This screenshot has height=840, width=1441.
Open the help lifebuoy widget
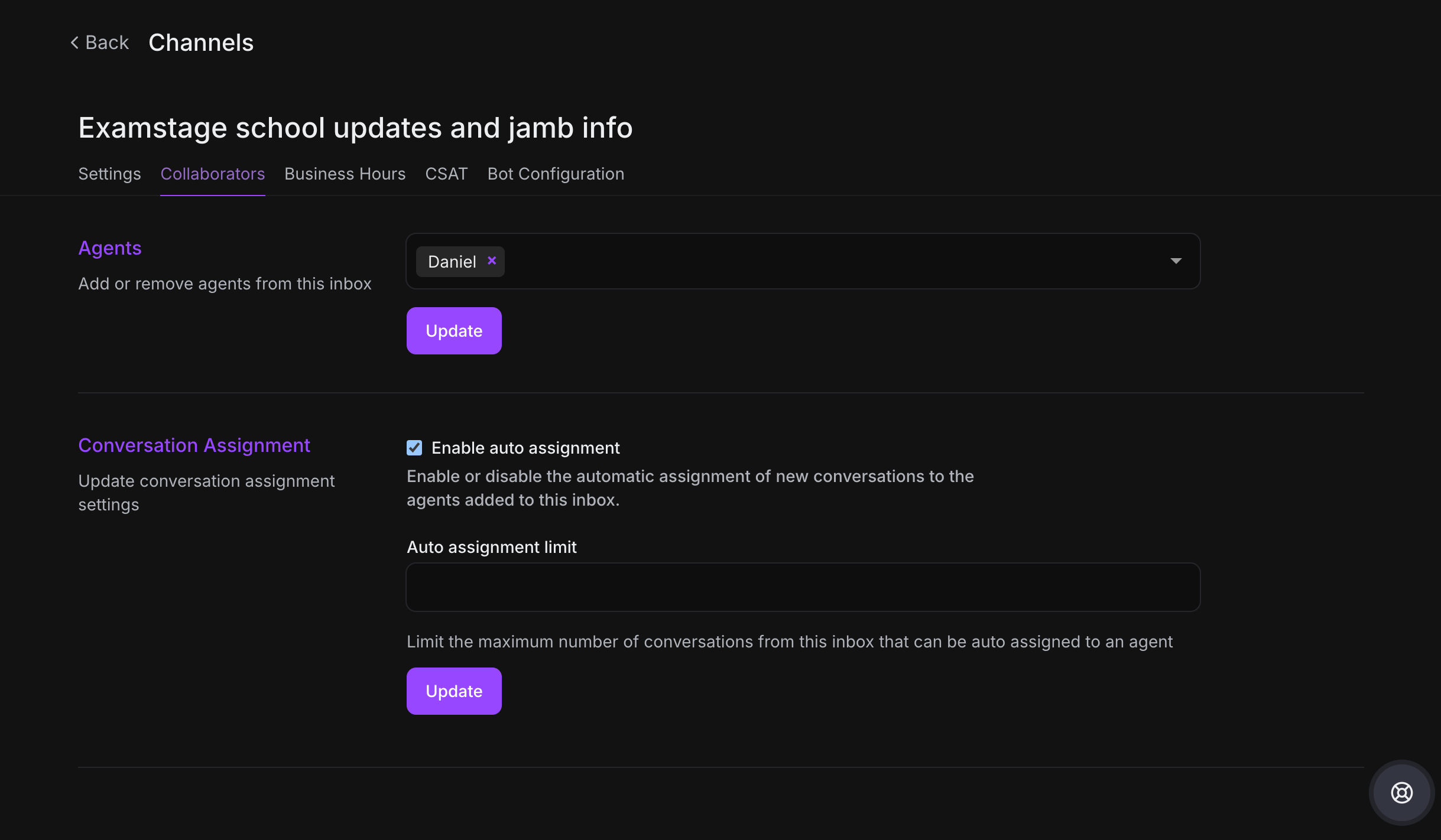pyautogui.click(x=1401, y=792)
